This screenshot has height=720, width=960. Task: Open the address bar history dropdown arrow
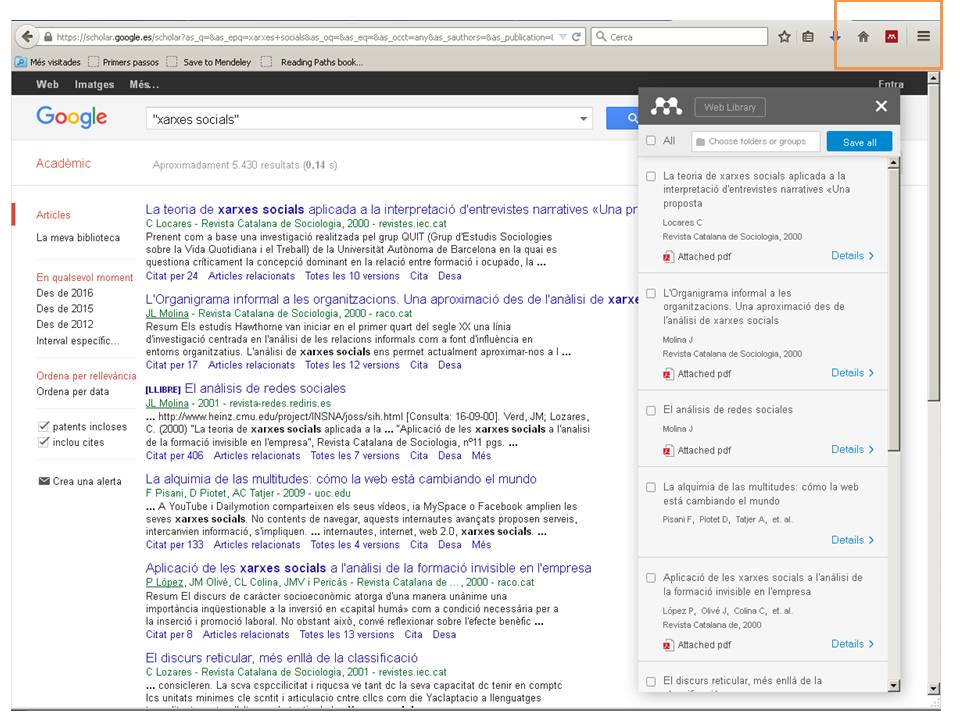pos(563,37)
